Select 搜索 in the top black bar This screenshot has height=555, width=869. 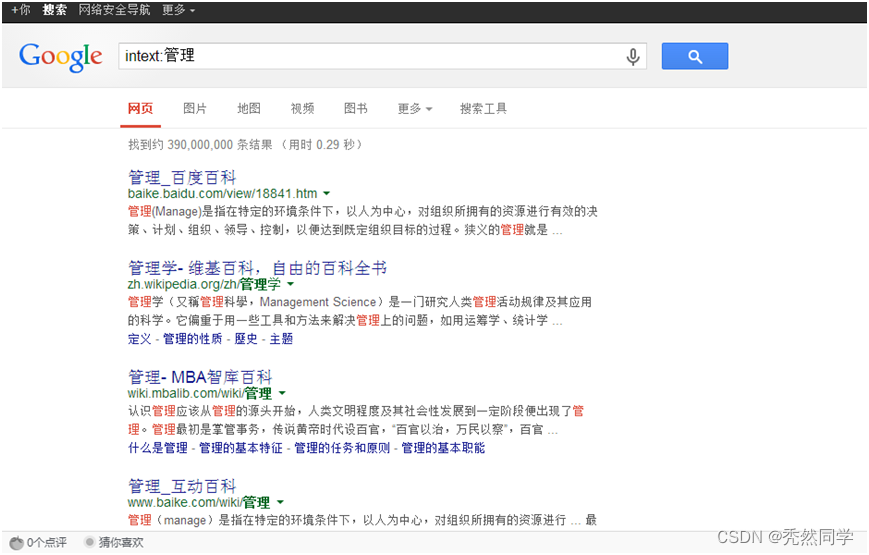(54, 10)
